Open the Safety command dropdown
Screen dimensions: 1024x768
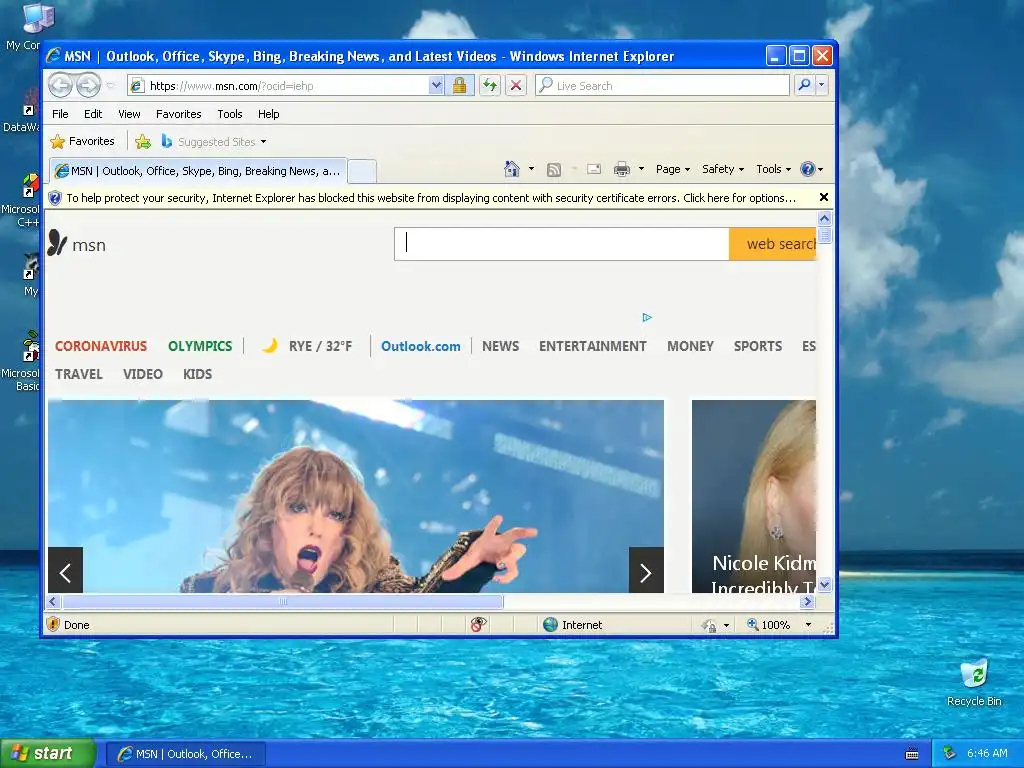click(x=722, y=169)
